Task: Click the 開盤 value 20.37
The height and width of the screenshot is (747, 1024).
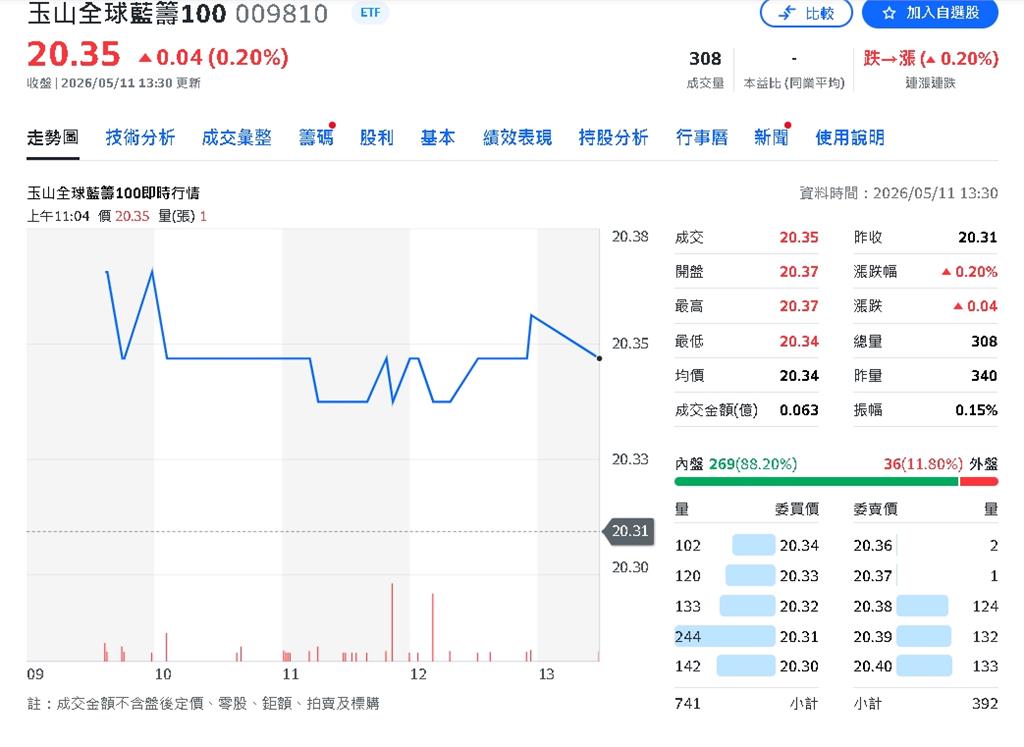Action: 799,272
